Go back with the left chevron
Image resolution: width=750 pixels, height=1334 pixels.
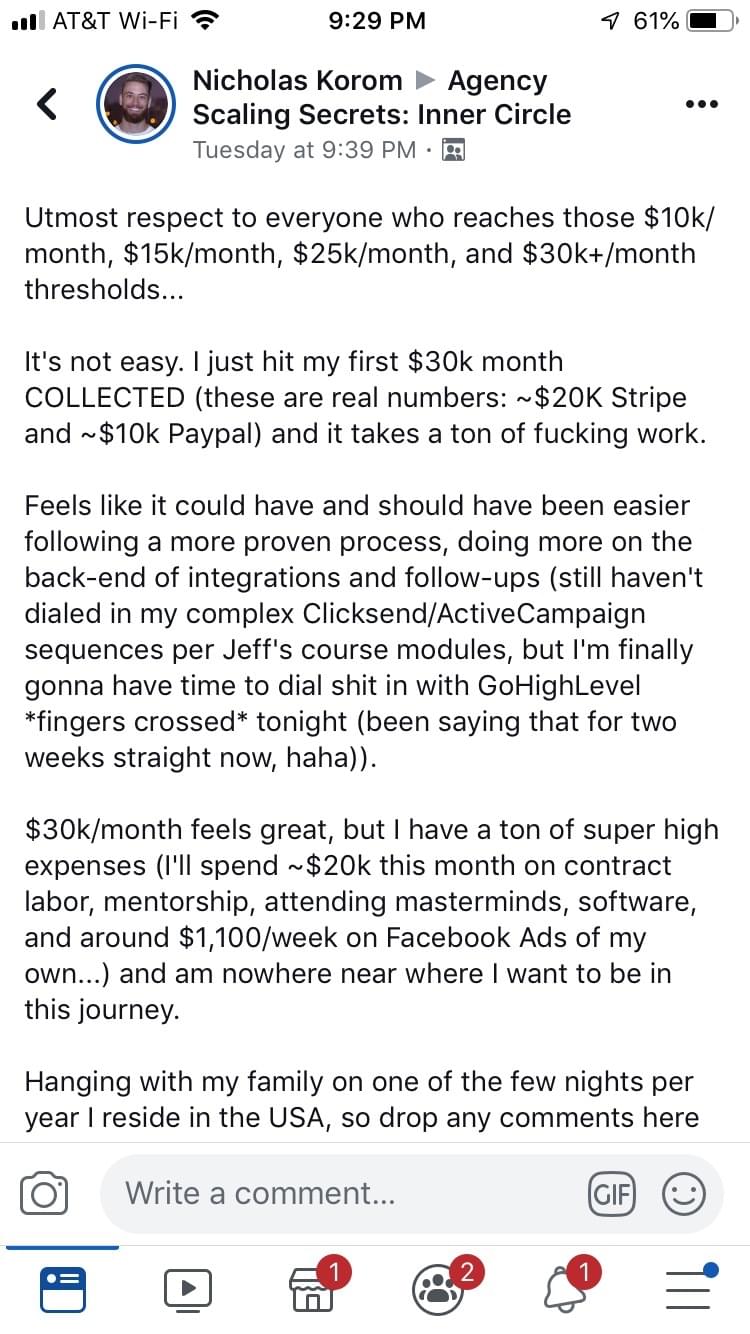pos(46,103)
